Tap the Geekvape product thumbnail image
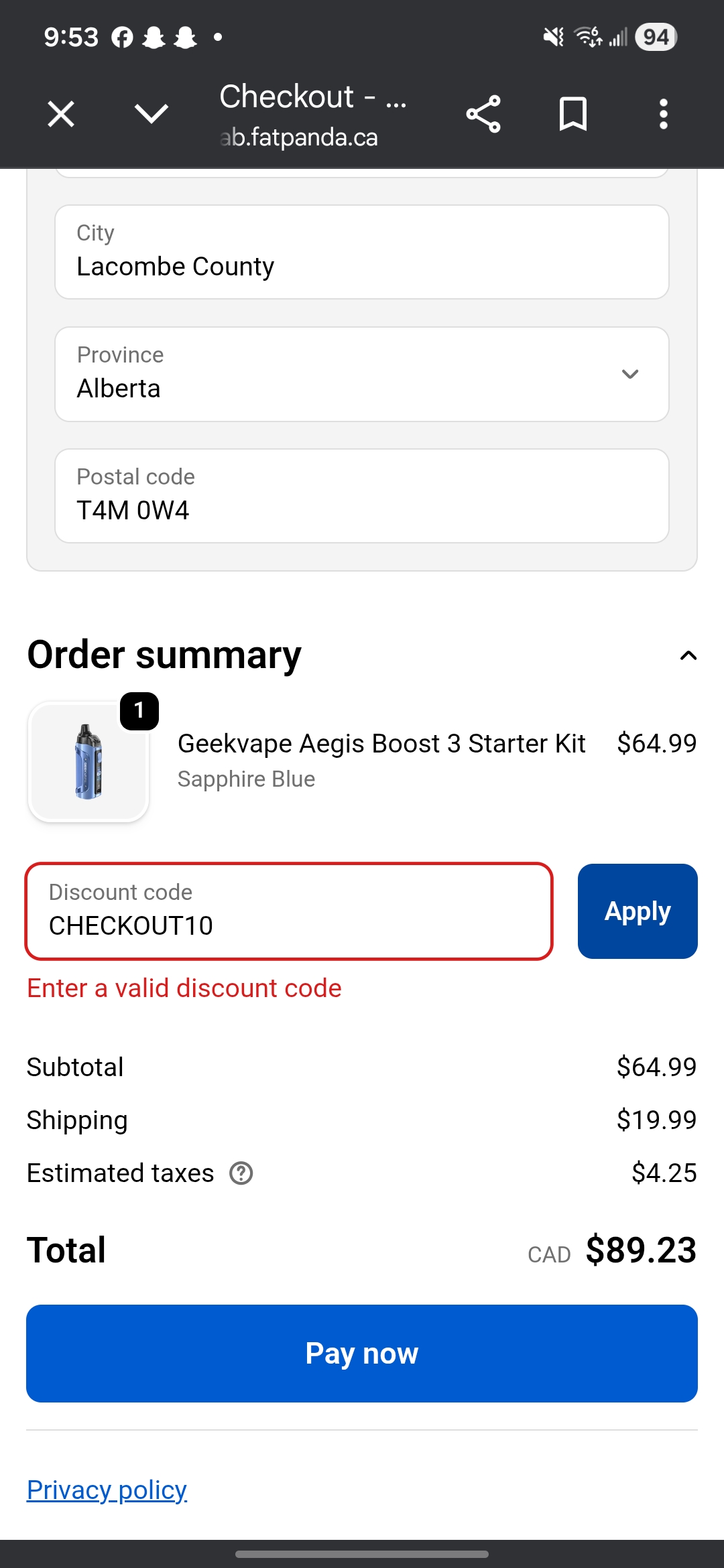724x1568 pixels. 88,762
